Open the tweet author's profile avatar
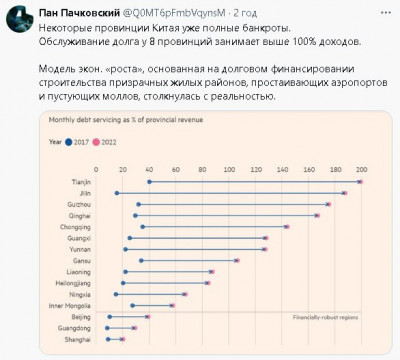400x360 pixels. 19,19
